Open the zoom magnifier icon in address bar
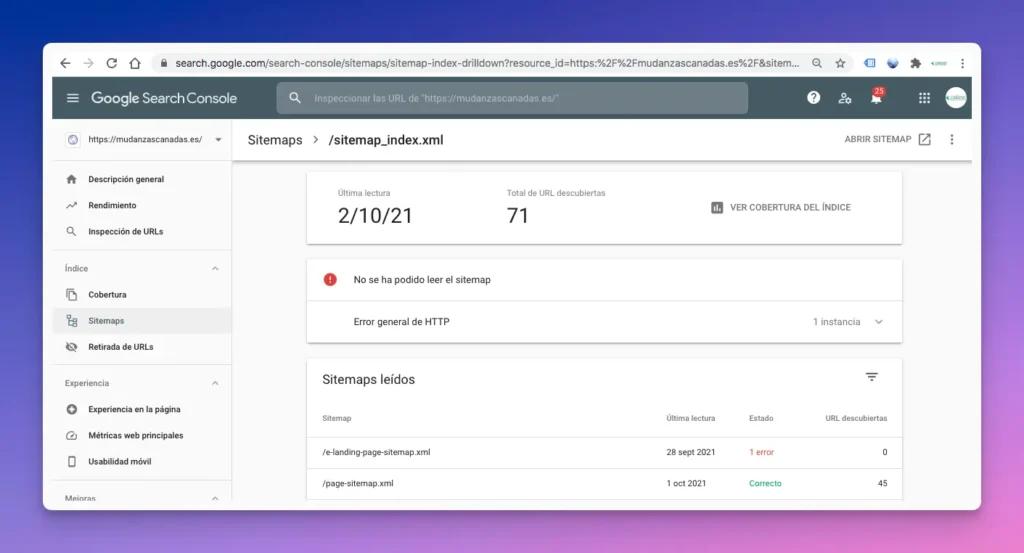 click(x=817, y=63)
